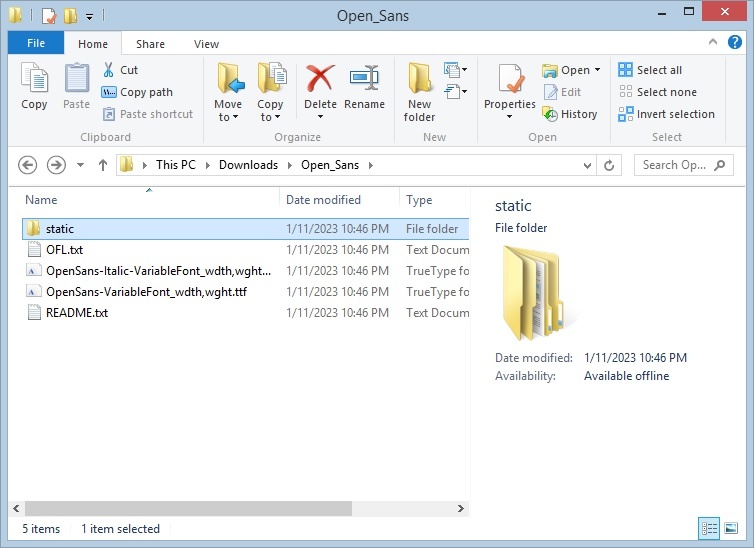Screen dimensions: 754x548
Task: Click the red Delete X icon
Action: (320, 78)
